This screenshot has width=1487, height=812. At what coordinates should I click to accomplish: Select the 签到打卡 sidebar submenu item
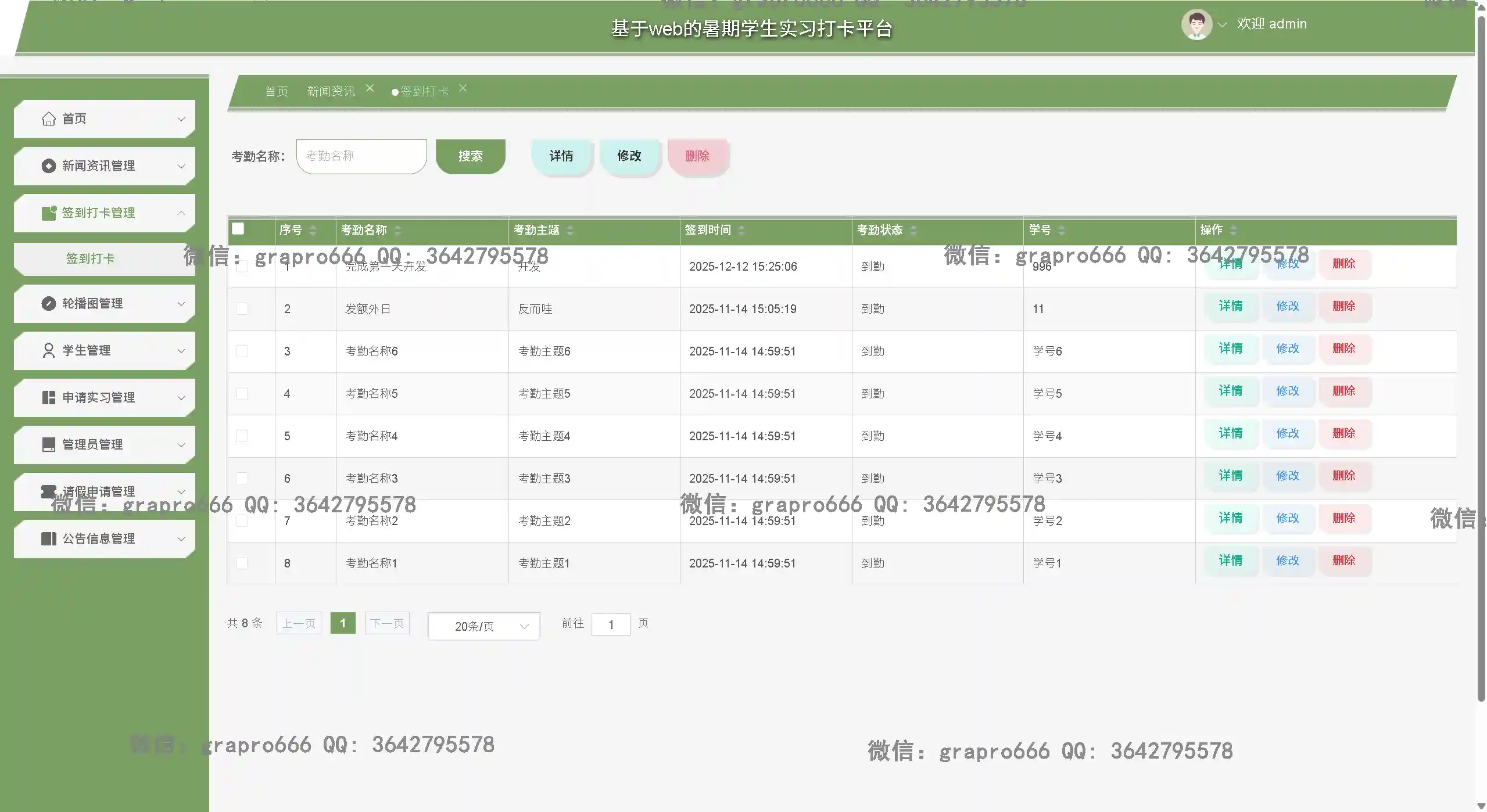[x=91, y=258]
